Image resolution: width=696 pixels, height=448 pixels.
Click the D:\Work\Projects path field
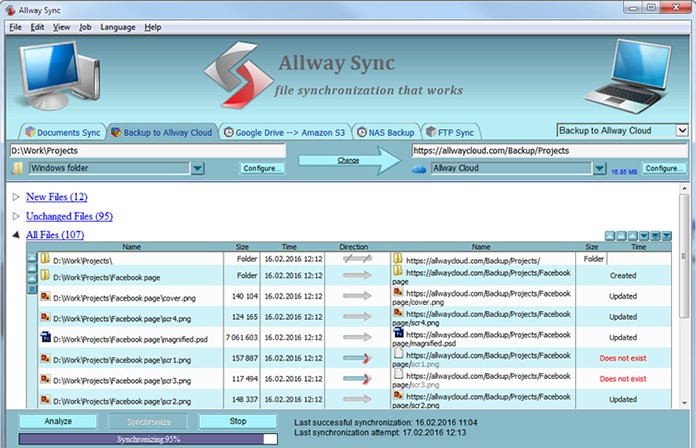tap(147, 151)
